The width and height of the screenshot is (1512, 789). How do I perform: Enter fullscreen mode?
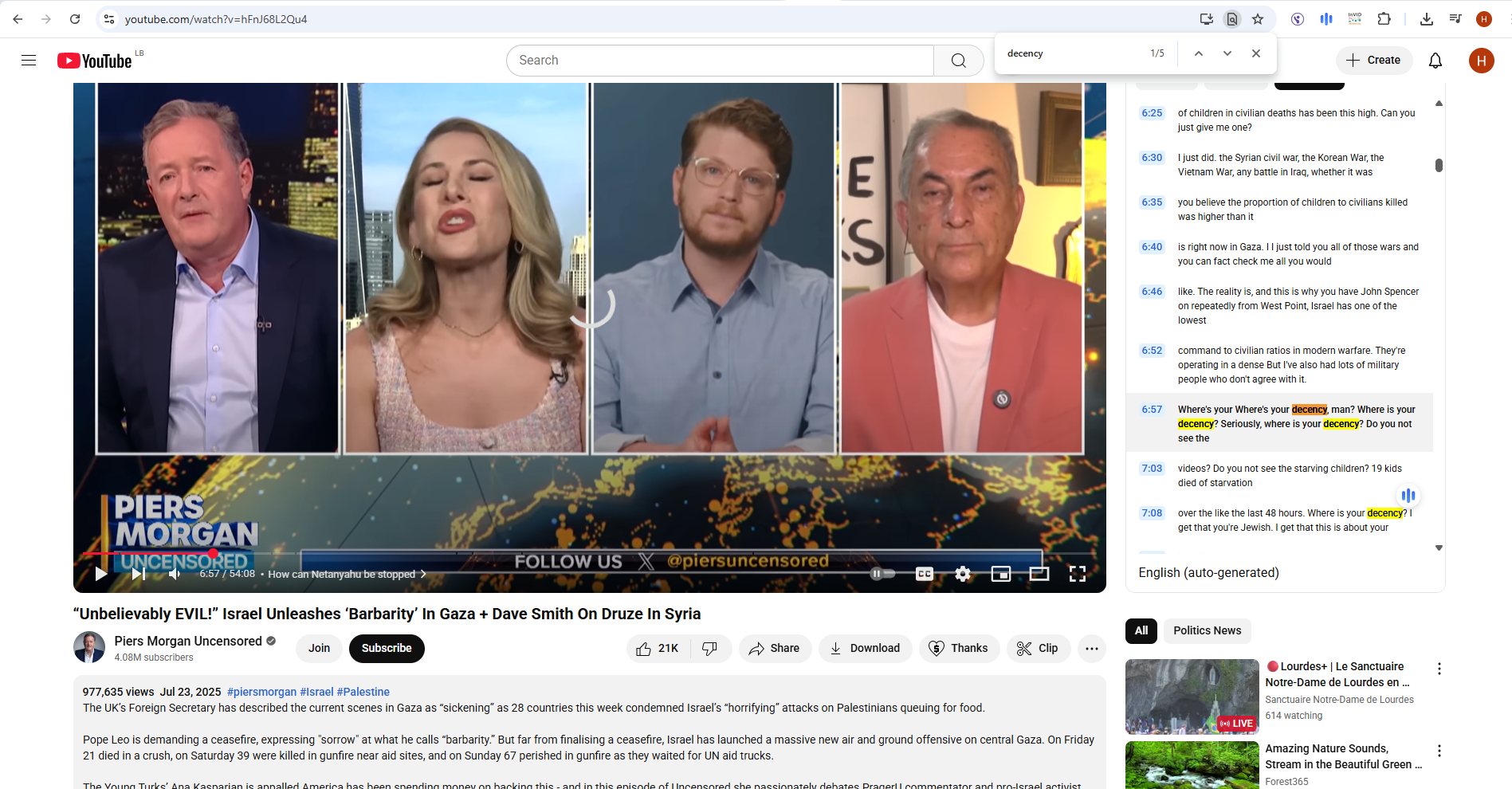click(1077, 574)
